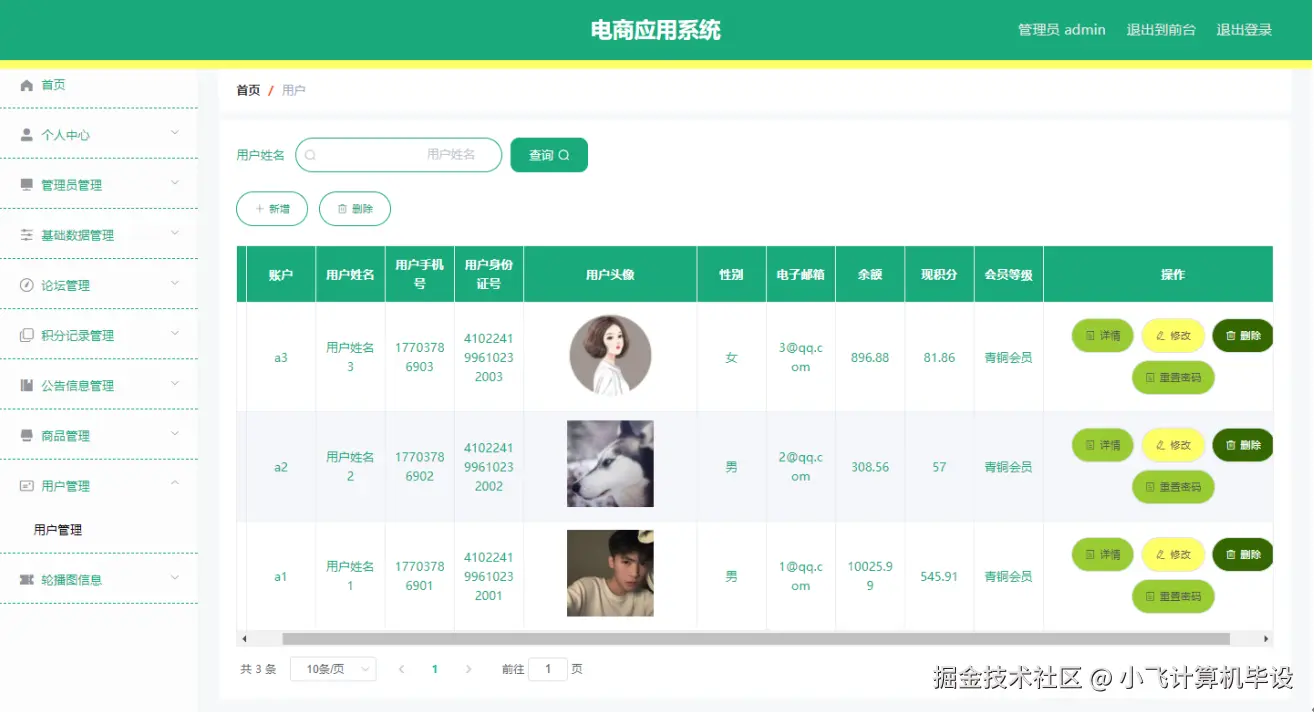
Task: Click the magnifier icon inside the search box
Action: pos(310,155)
